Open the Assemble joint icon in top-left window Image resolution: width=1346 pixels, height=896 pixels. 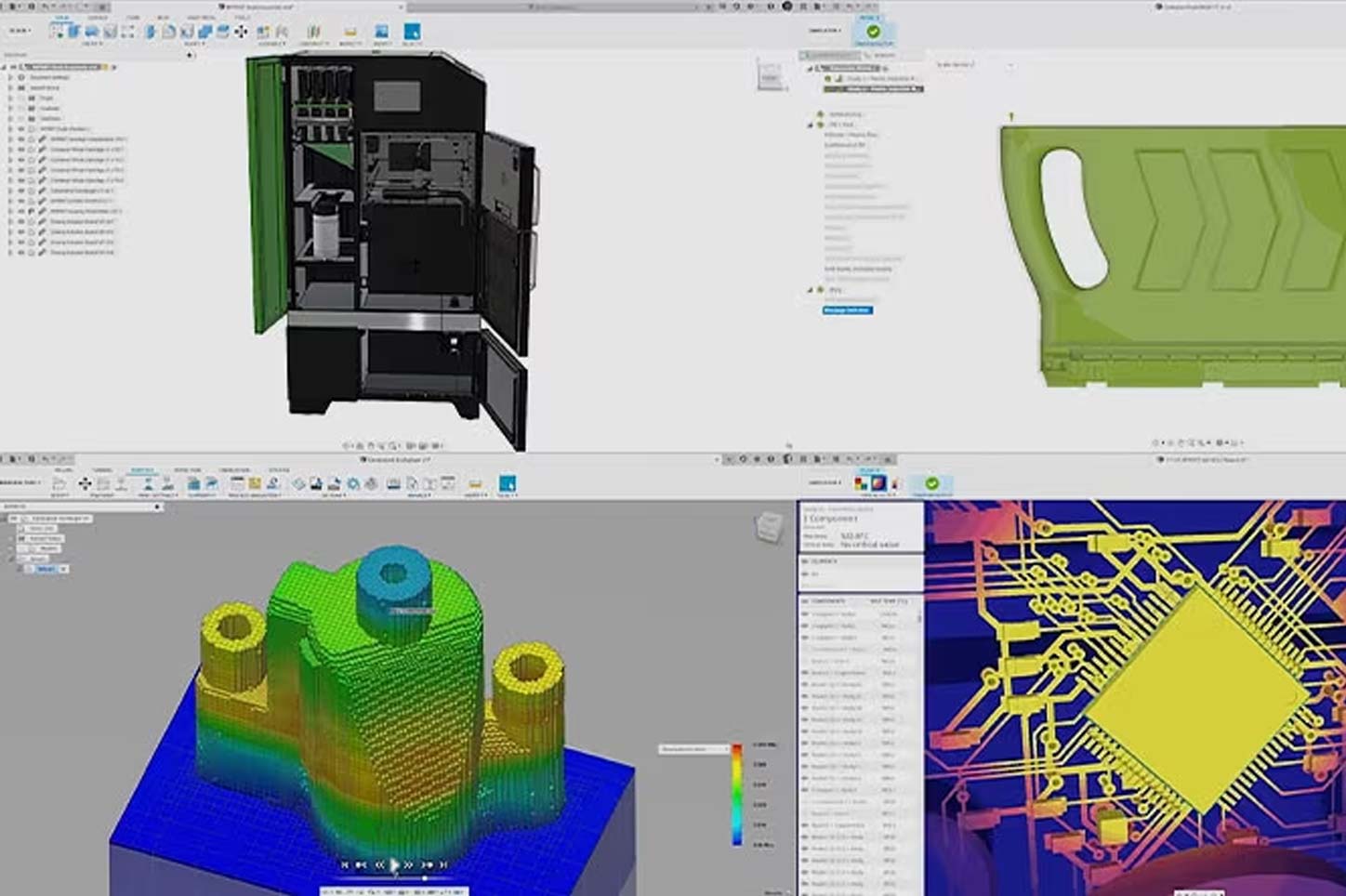pyautogui.click(x=262, y=32)
